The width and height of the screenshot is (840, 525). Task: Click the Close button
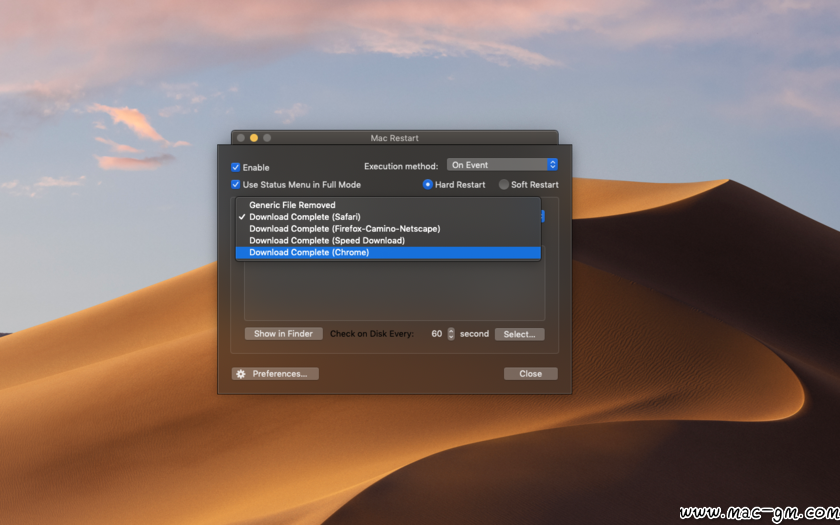pos(530,373)
